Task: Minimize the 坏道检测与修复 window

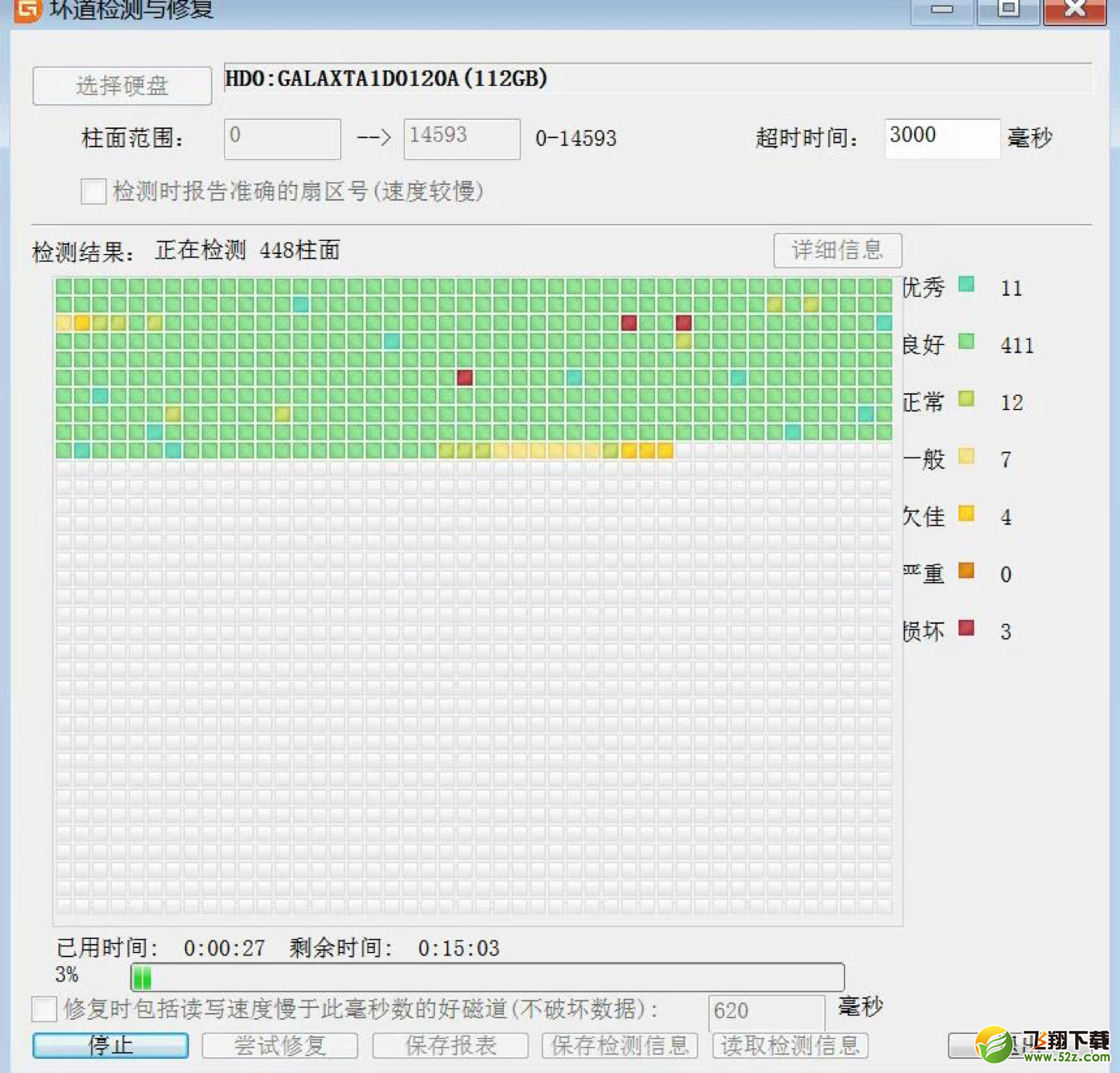Action: coord(942,11)
